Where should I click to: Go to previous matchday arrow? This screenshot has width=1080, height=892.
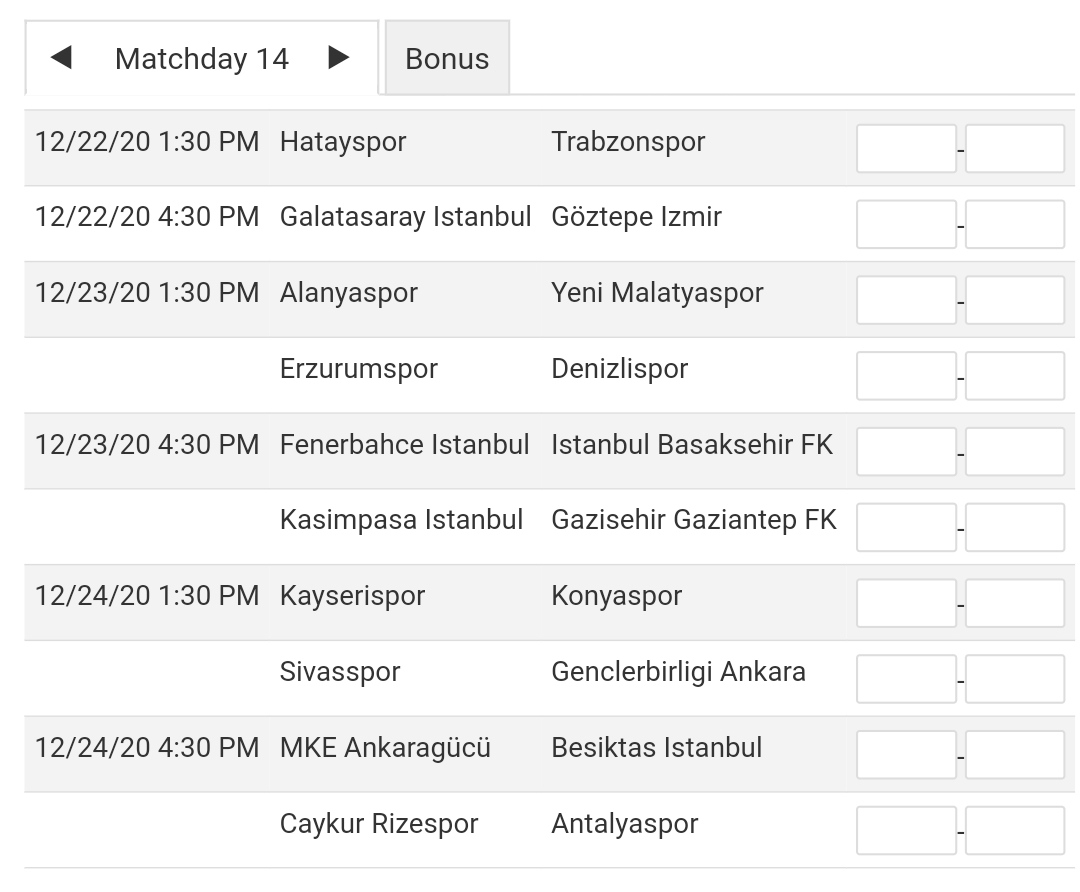pos(61,58)
